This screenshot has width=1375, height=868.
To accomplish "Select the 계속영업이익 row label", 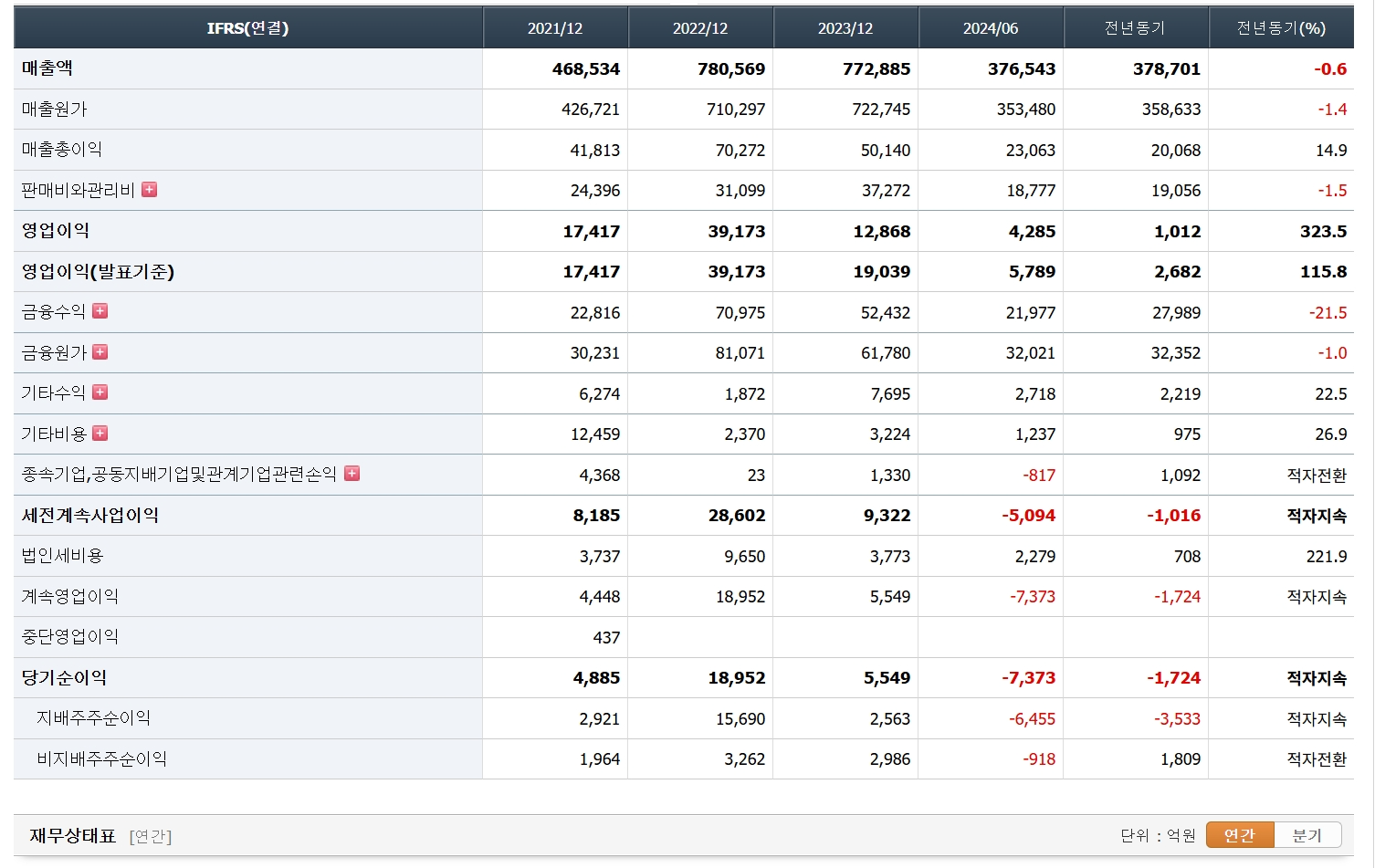I will (70, 597).
